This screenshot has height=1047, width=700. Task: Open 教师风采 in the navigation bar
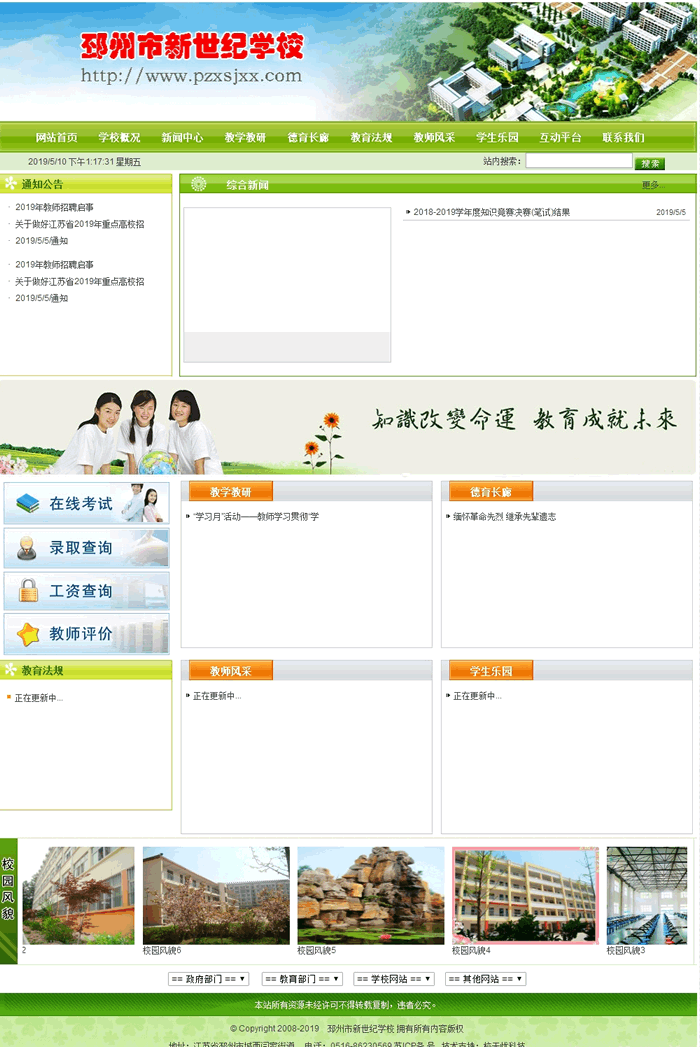click(434, 138)
